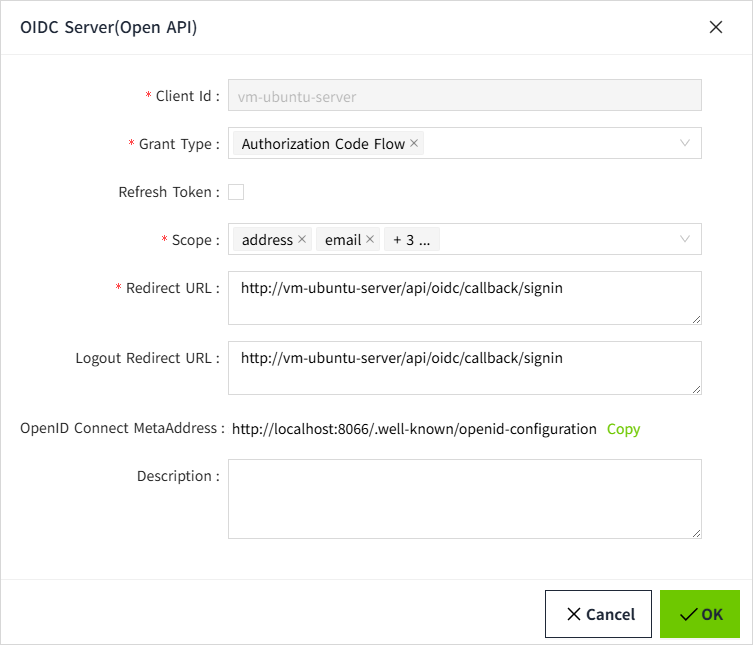Click the openid-configuration URL text

414,429
